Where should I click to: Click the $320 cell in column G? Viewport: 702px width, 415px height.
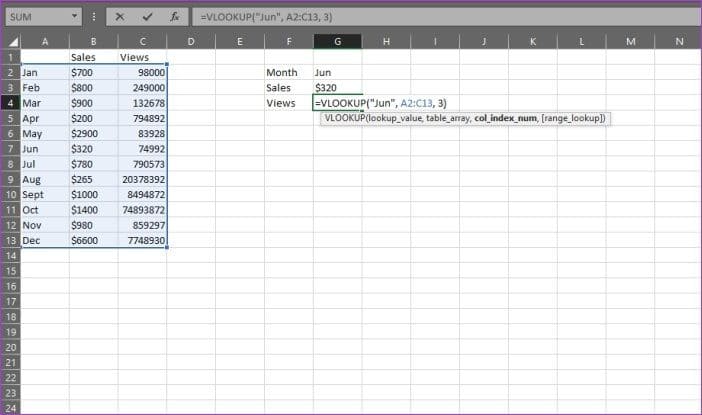pyautogui.click(x=338, y=88)
